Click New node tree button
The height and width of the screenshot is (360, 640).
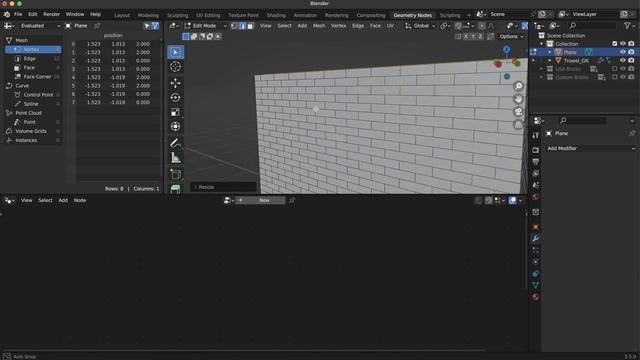(x=260, y=200)
